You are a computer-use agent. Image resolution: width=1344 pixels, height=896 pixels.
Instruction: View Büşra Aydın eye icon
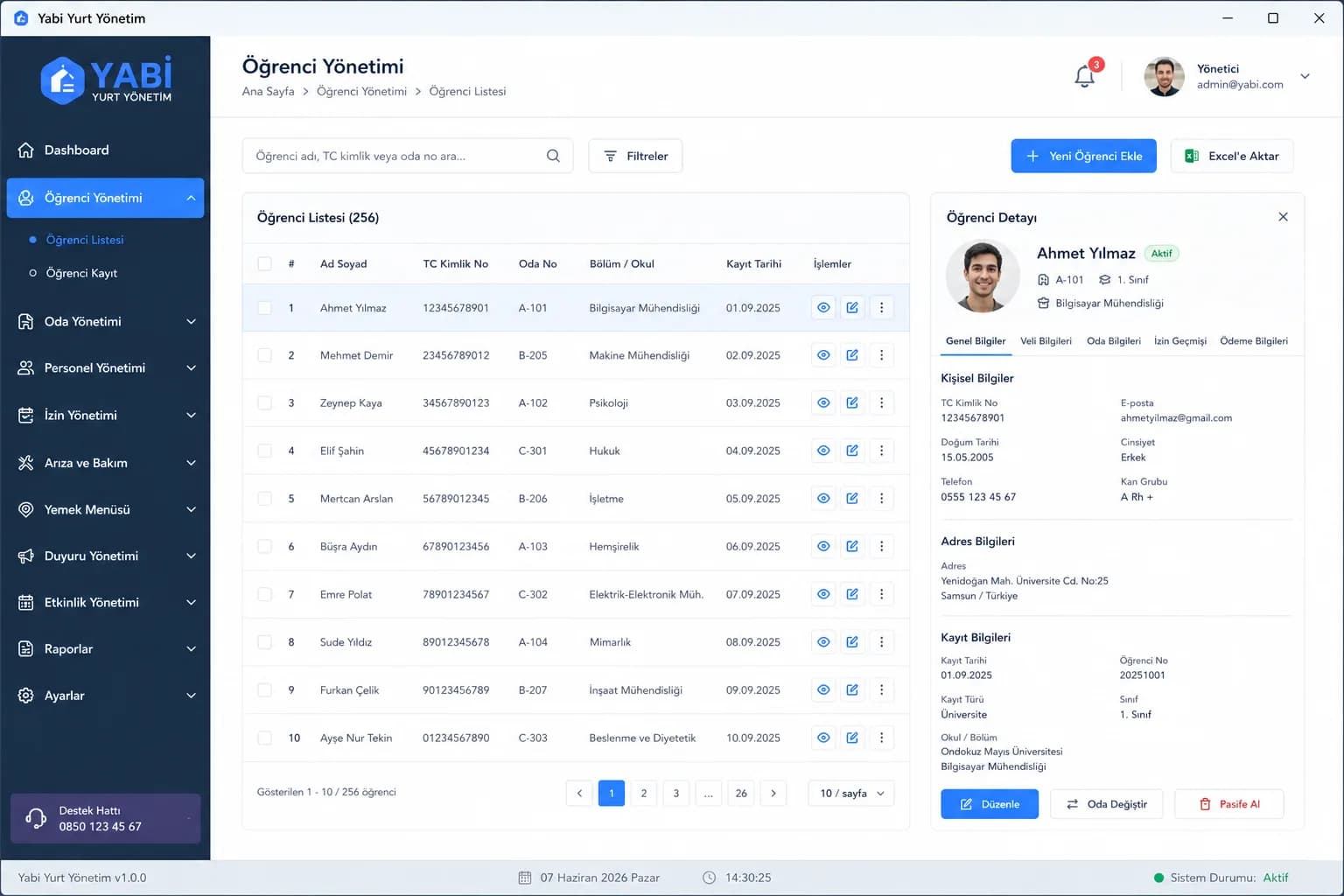point(823,546)
